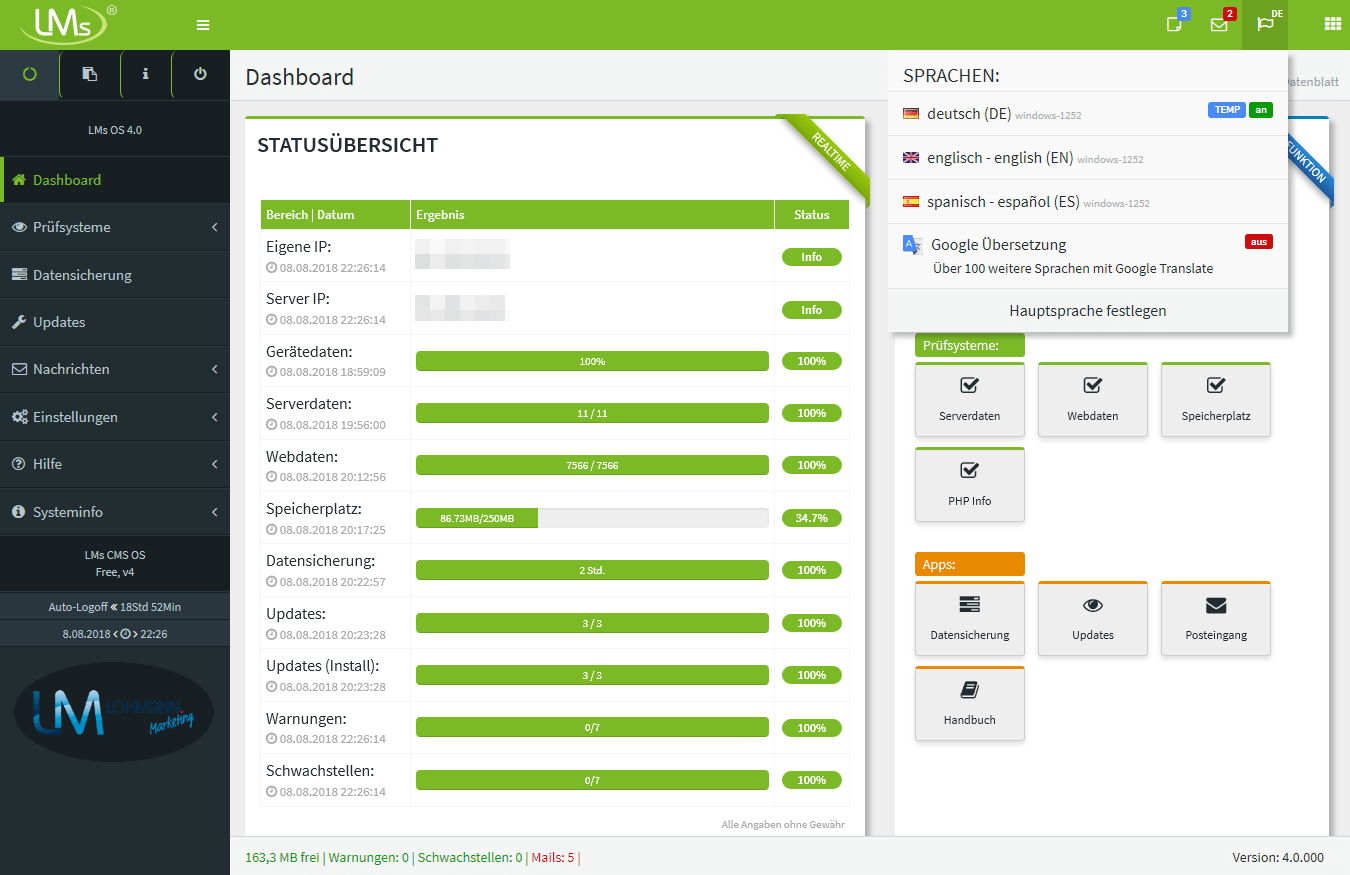
Task: Launch the Updates app tile with eye
Action: click(1093, 618)
